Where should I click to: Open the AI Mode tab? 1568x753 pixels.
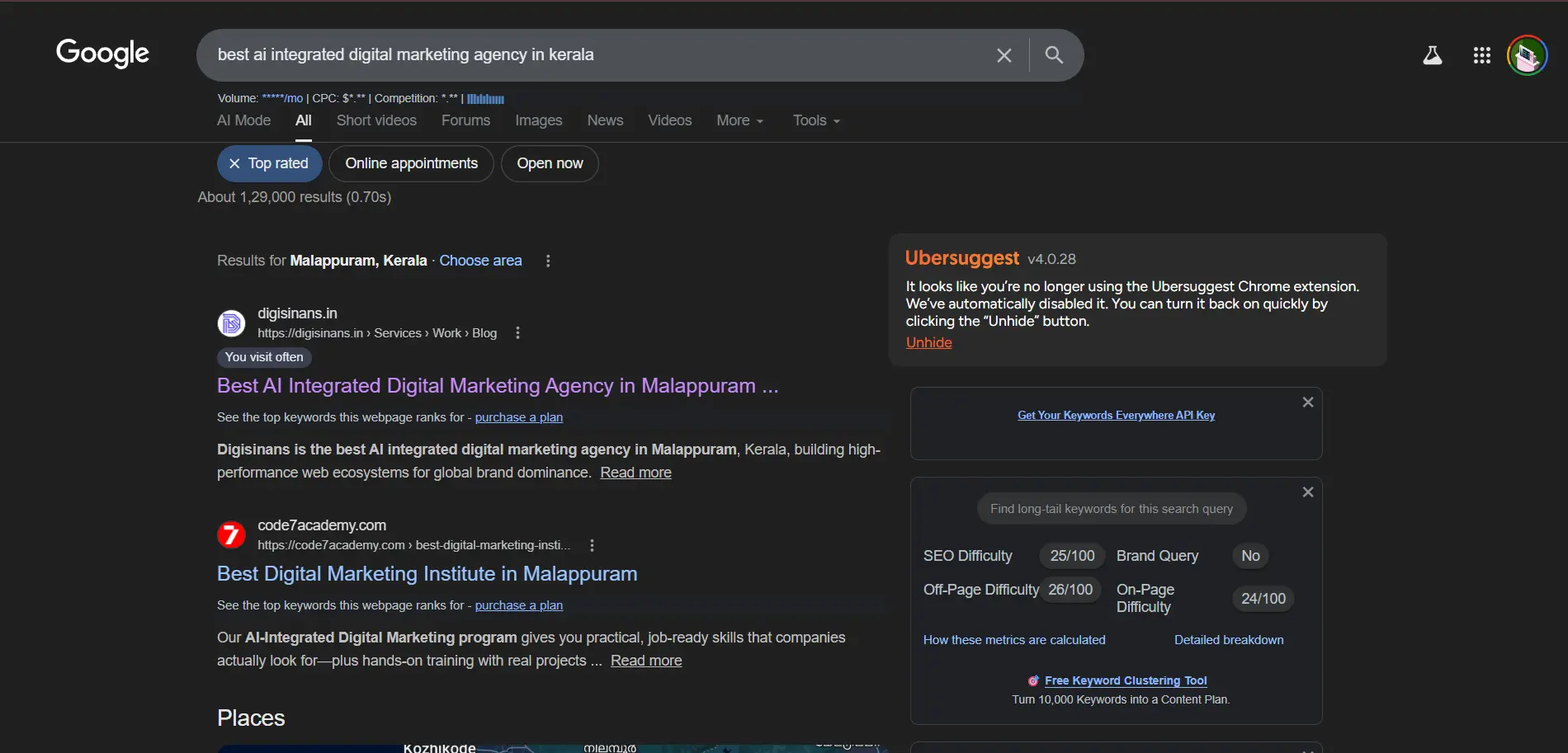pyautogui.click(x=243, y=120)
